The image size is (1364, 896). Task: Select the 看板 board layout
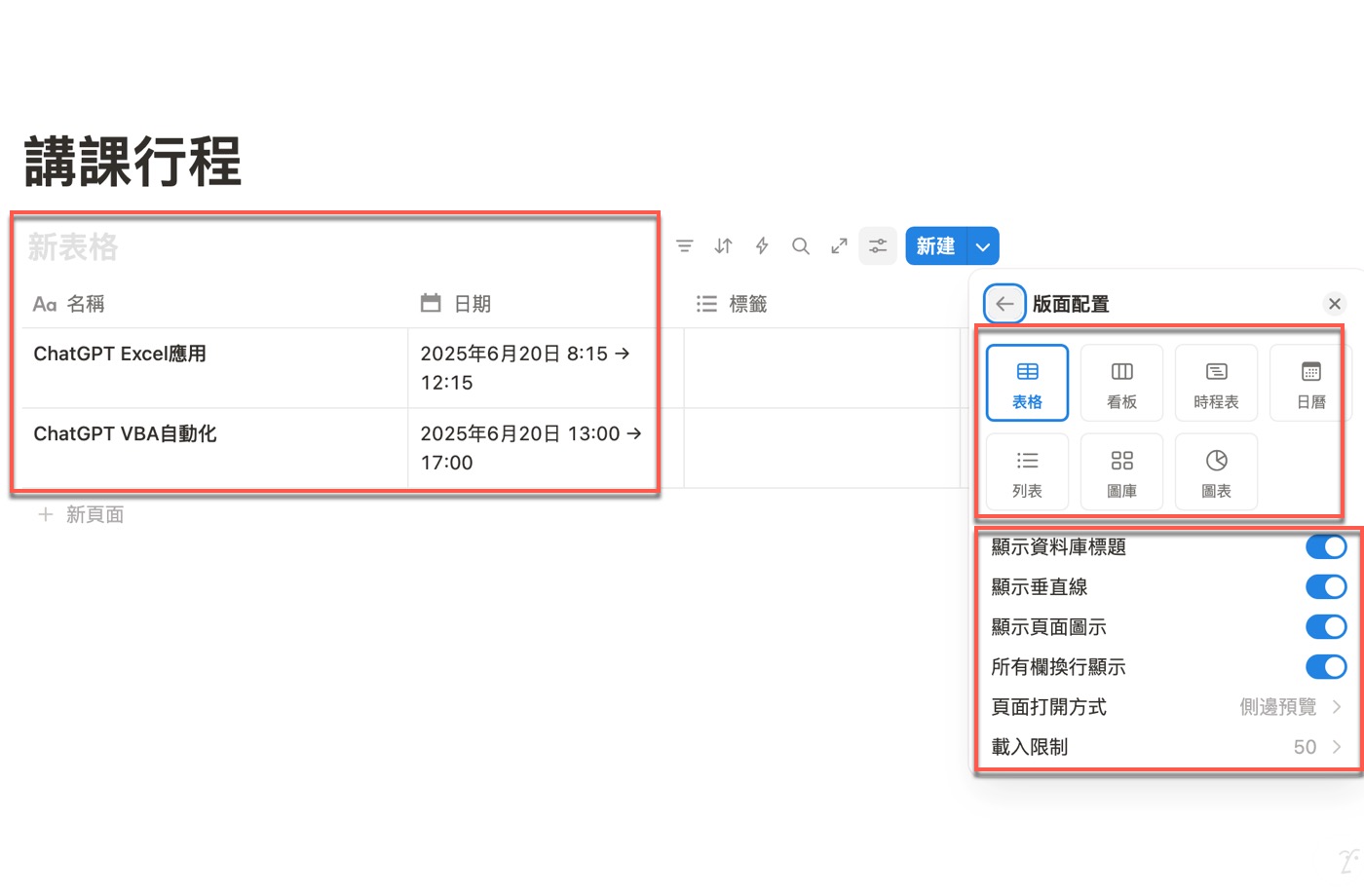(1121, 383)
